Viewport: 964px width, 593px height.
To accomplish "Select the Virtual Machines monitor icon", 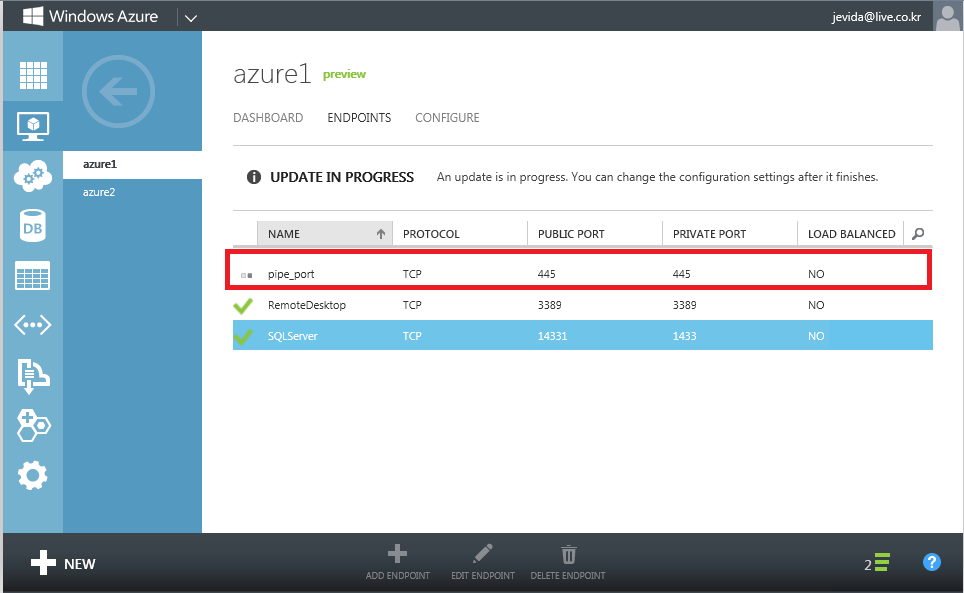I will 33,126.
